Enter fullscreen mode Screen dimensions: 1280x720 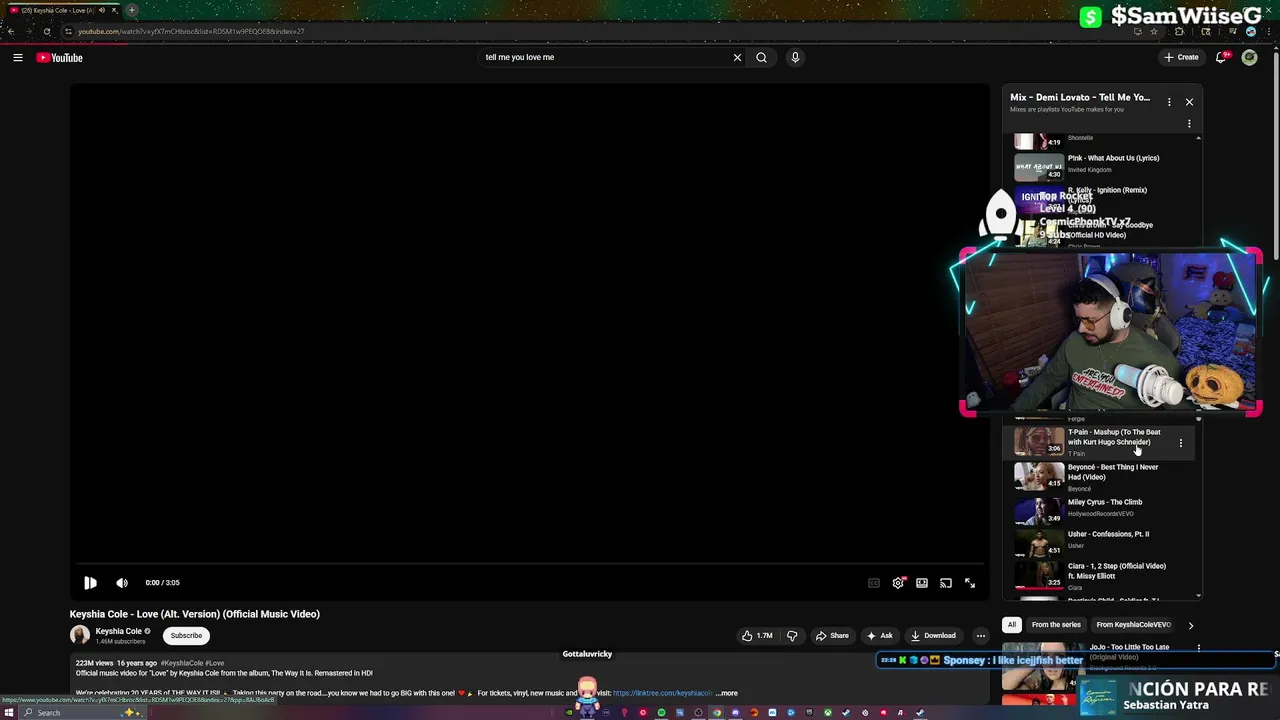pyautogui.click(x=970, y=583)
